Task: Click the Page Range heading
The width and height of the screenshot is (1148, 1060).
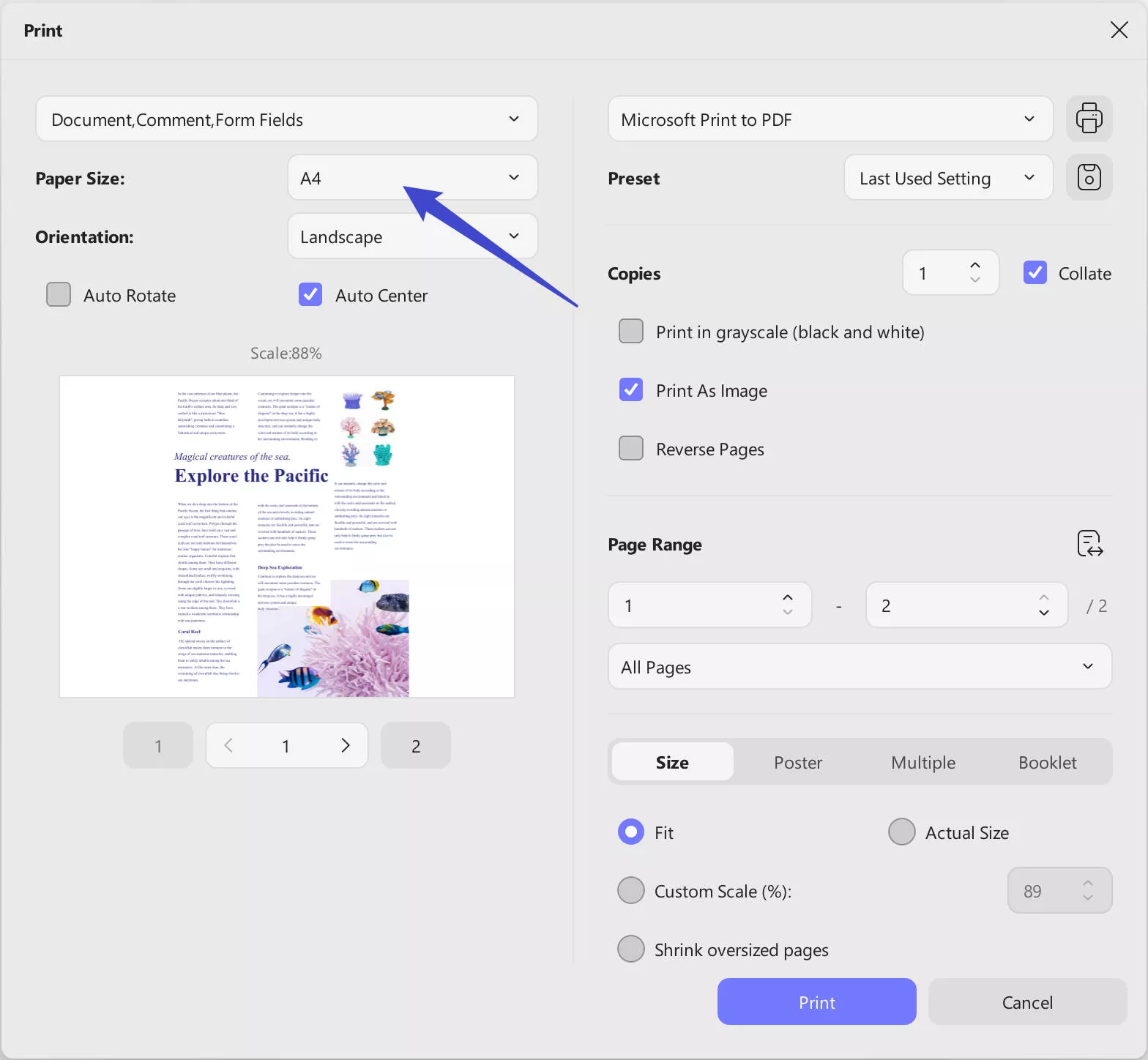Action: [655, 545]
